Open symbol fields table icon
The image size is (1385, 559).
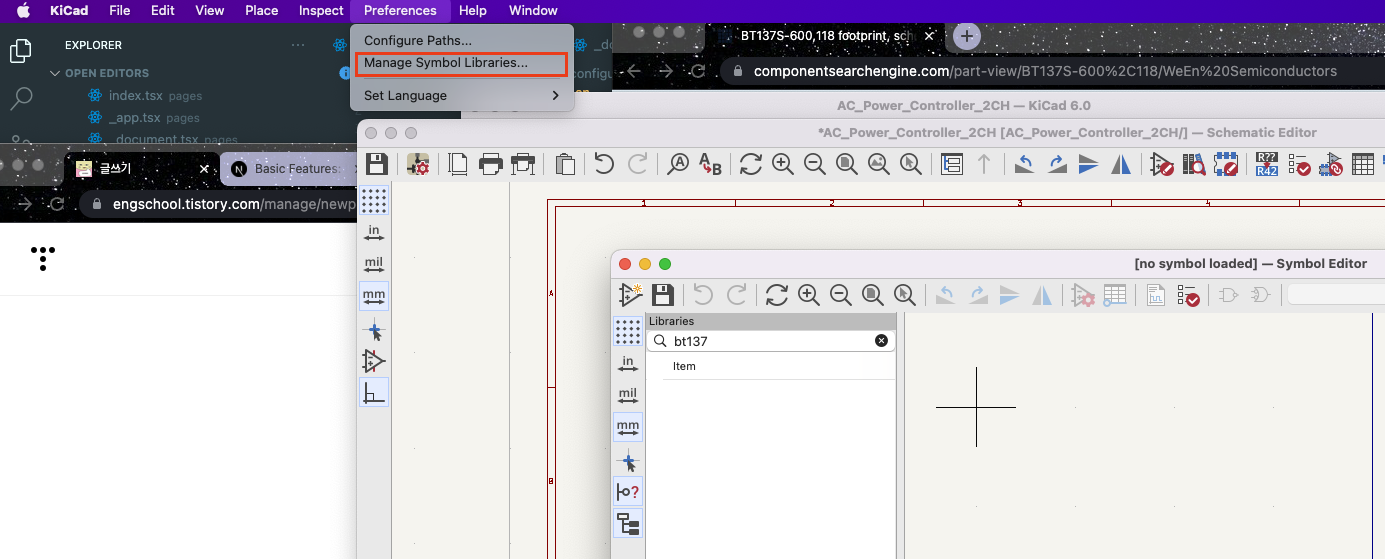1363,164
